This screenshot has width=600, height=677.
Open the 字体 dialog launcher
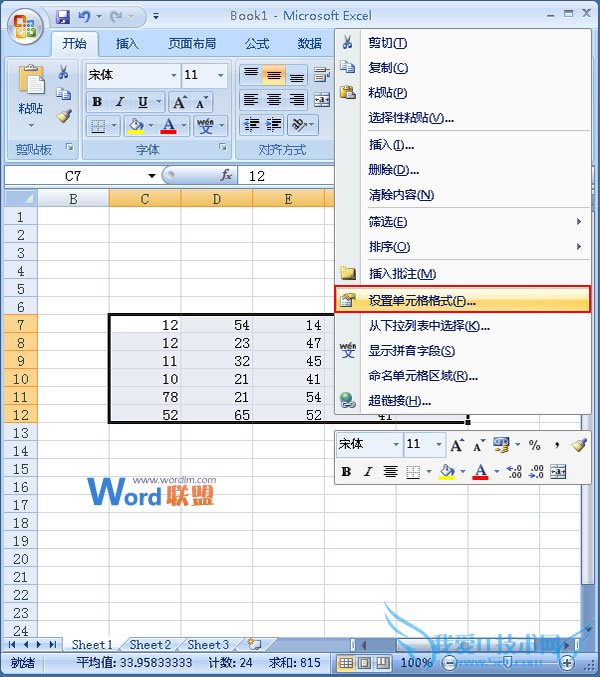tap(223, 148)
